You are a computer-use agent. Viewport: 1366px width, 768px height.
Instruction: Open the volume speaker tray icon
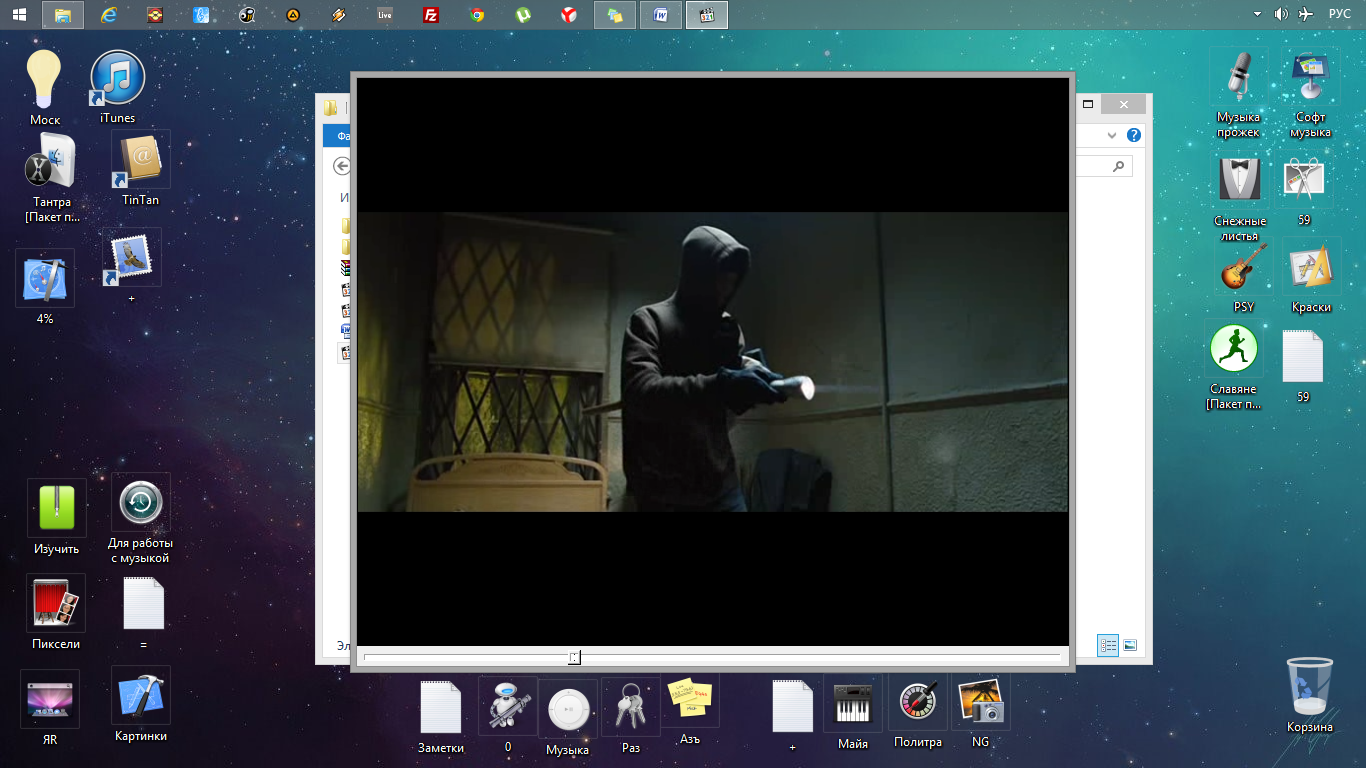pyautogui.click(x=1281, y=14)
